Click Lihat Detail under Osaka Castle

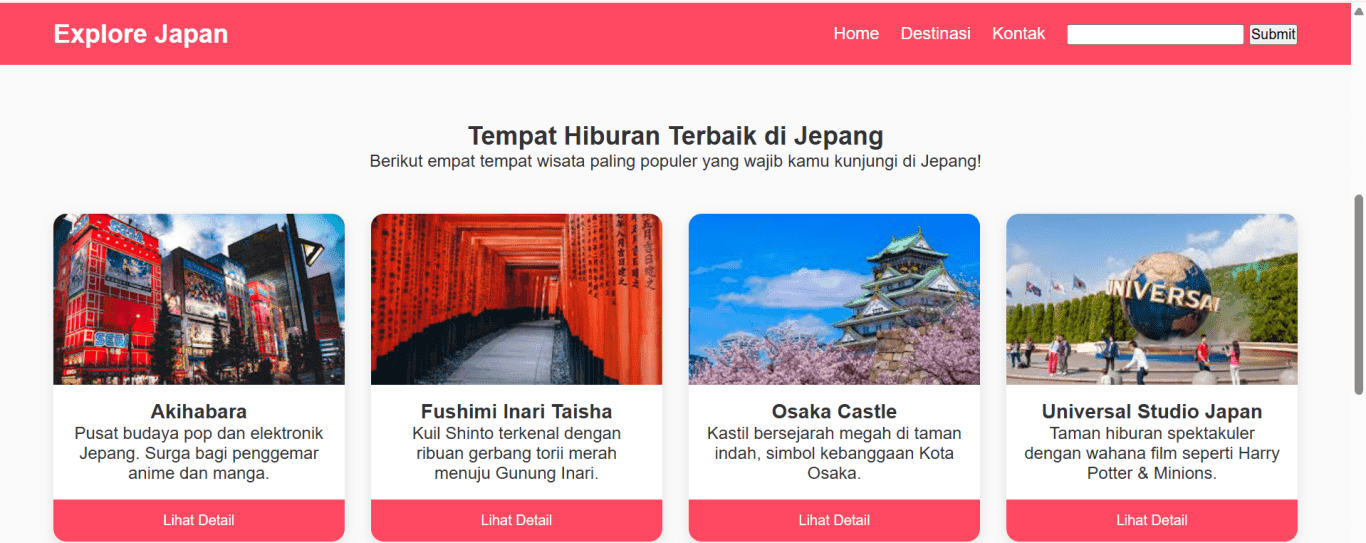coord(834,520)
